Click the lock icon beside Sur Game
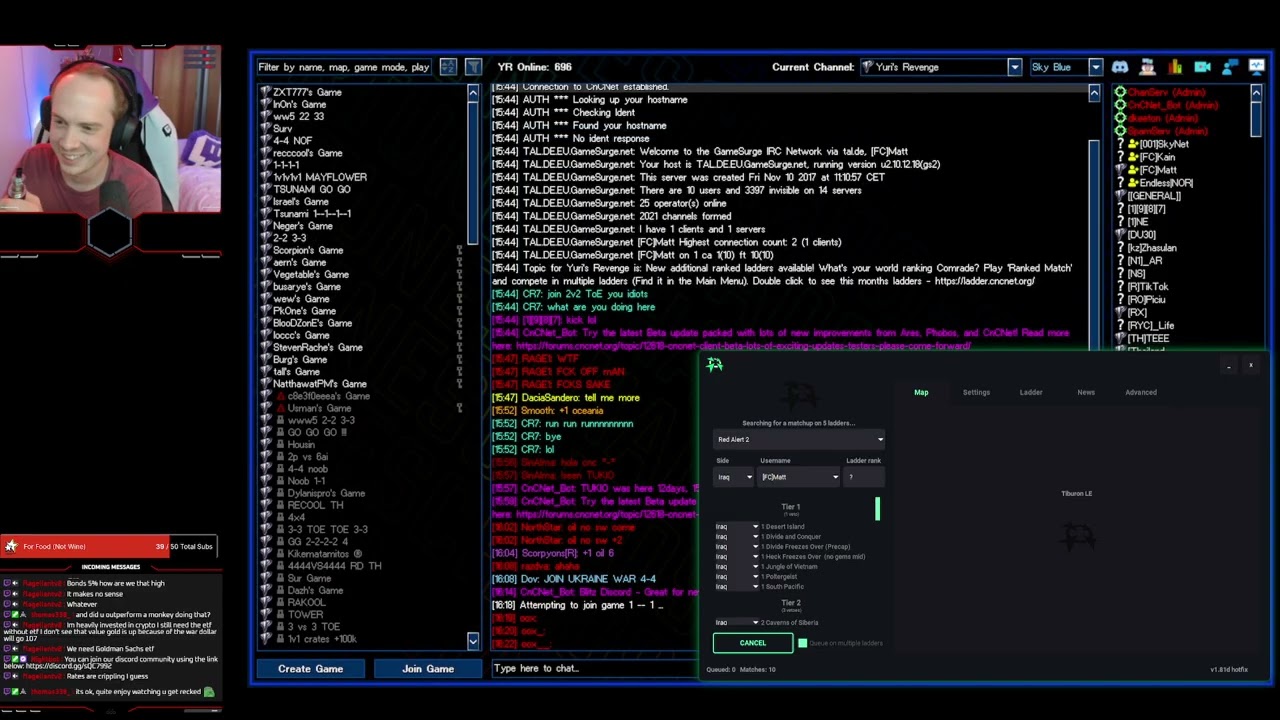The image size is (1280, 720). coord(280,578)
